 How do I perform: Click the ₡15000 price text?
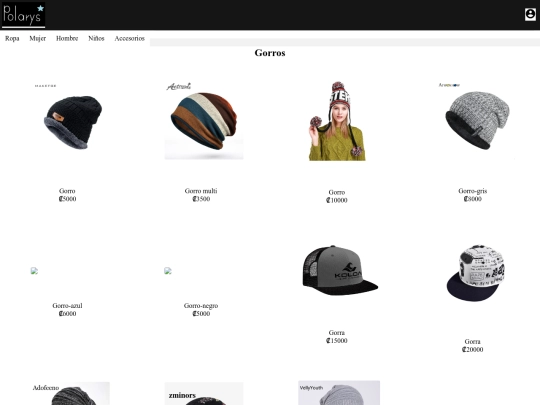click(337, 341)
